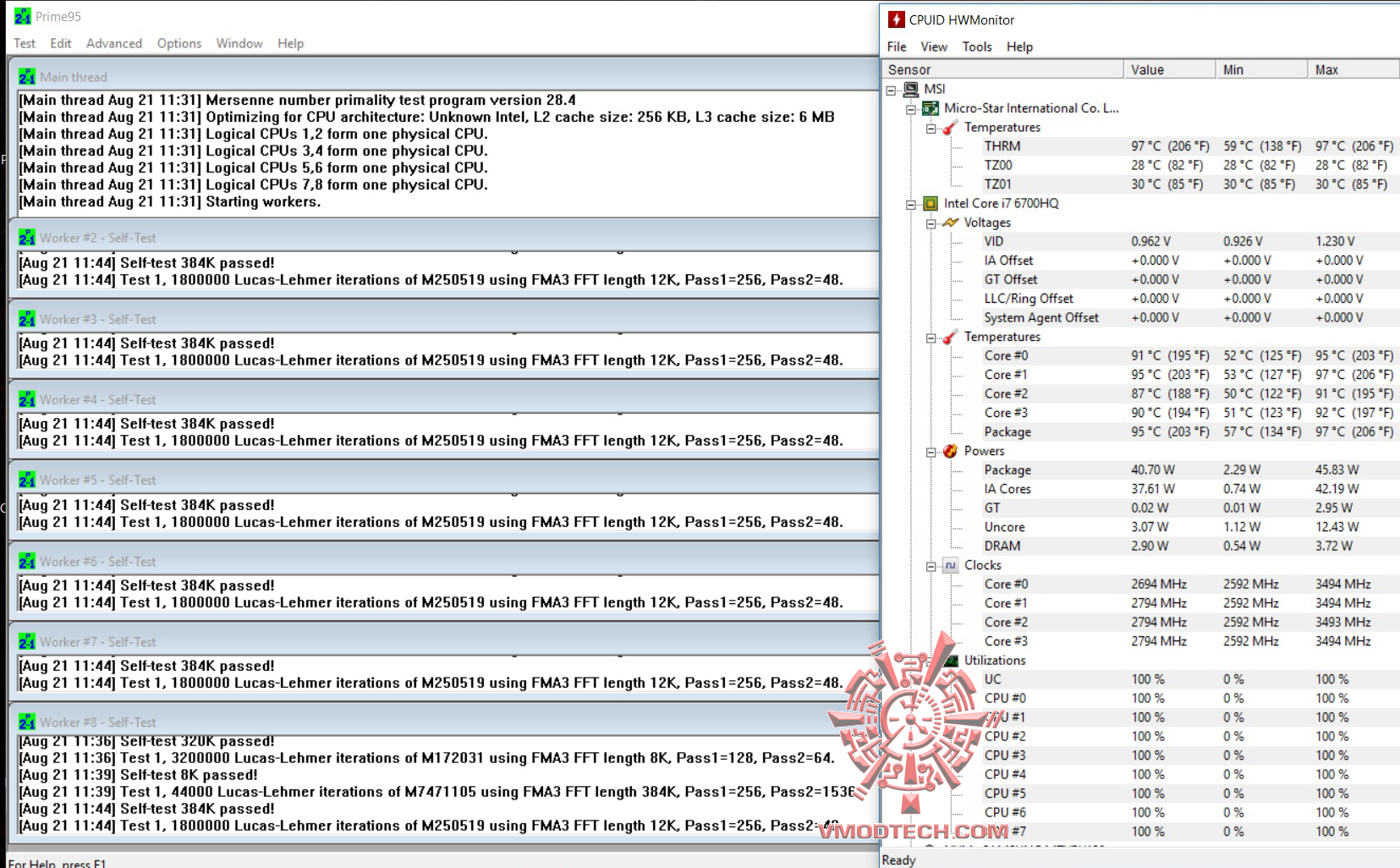Click the Value column header
Screen dimensions: 1400x868
[x=1170, y=69]
